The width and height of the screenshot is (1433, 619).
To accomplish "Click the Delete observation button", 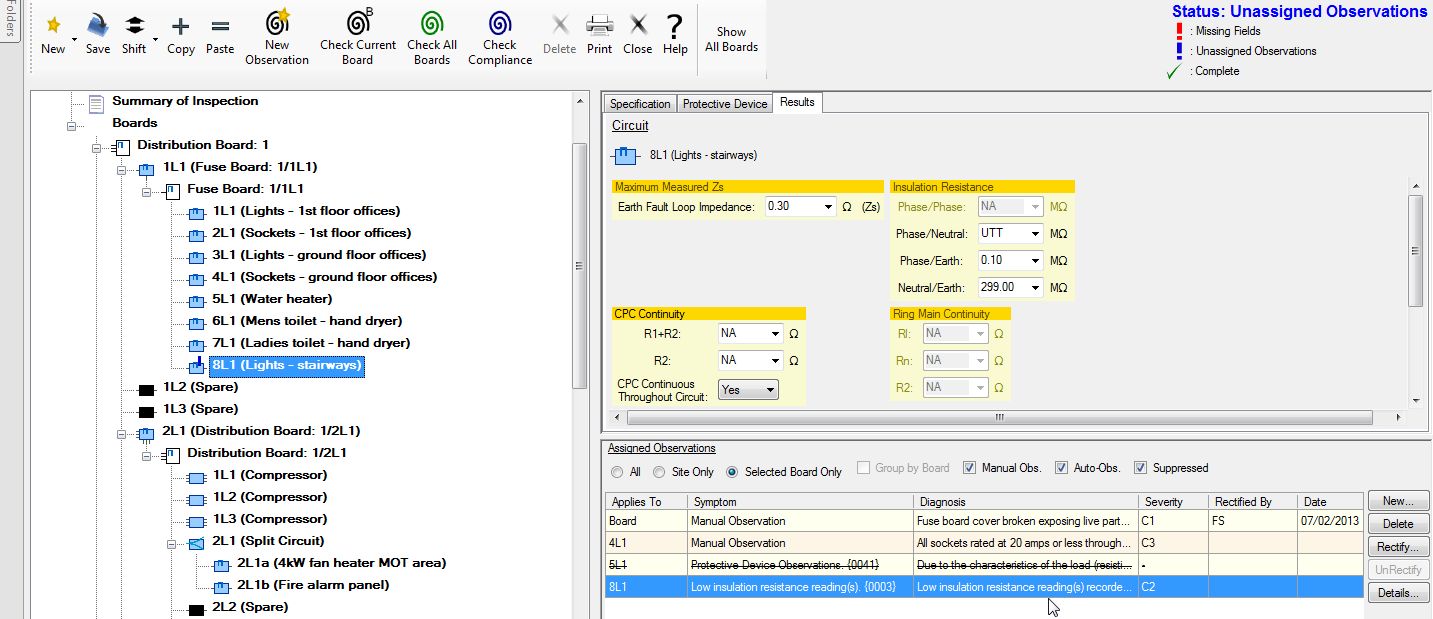I will [x=1398, y=524].
